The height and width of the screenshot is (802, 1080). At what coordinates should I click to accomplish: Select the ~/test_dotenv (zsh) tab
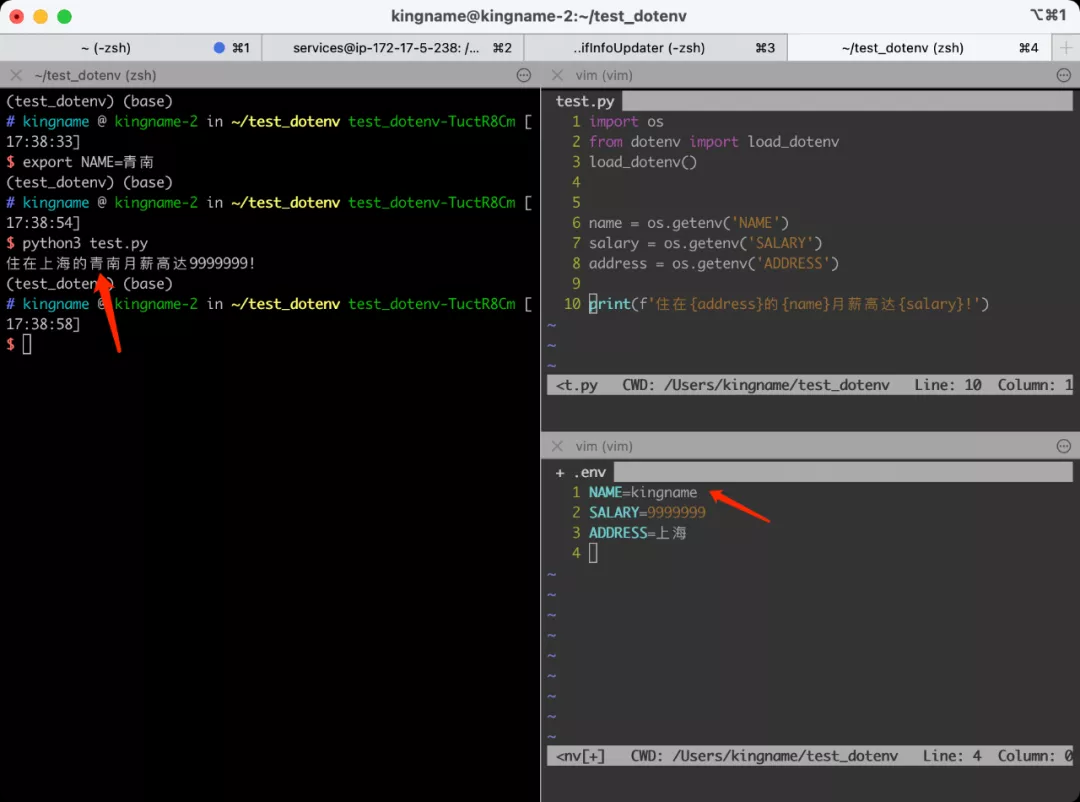click(x=902, y=48)
